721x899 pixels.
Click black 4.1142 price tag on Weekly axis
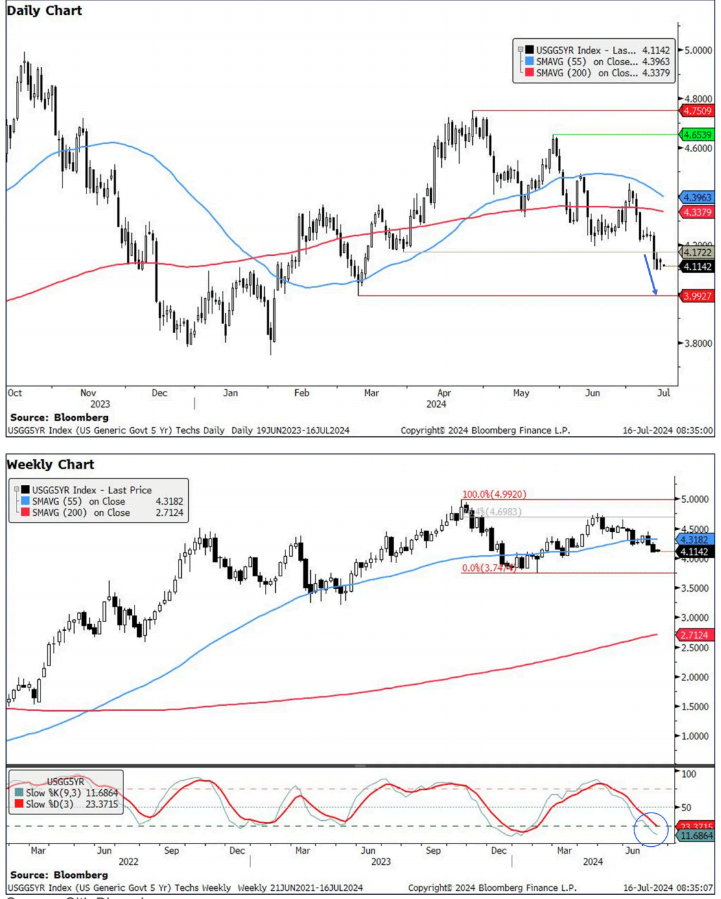(695, 552)
